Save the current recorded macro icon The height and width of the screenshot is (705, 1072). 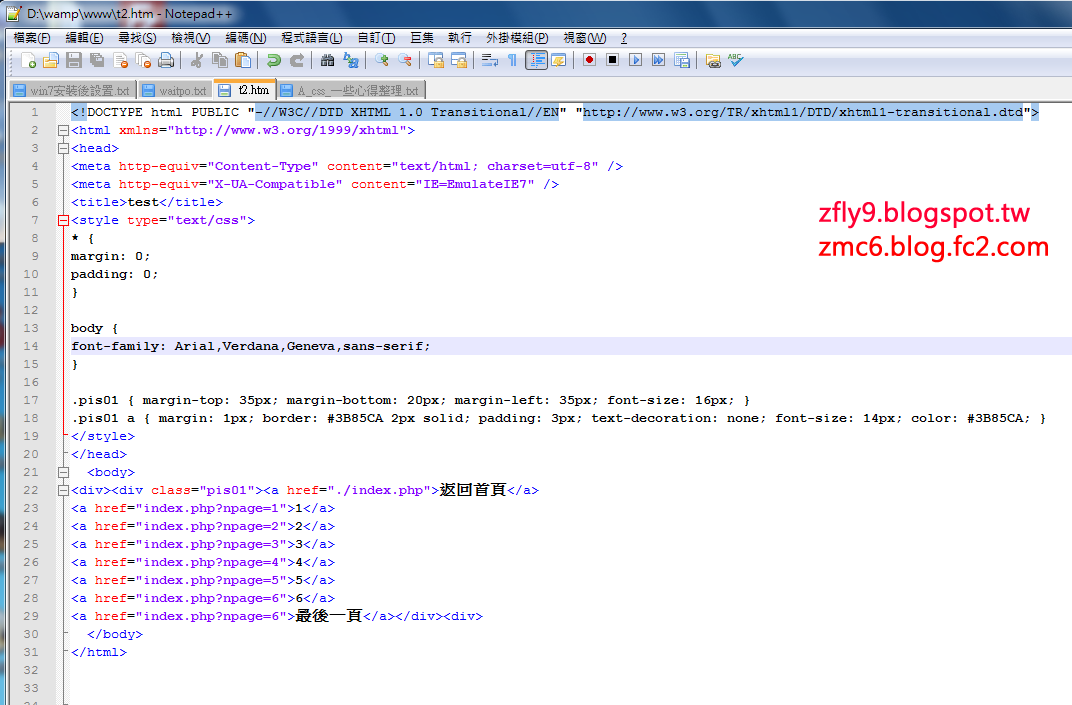click(682, 60)
